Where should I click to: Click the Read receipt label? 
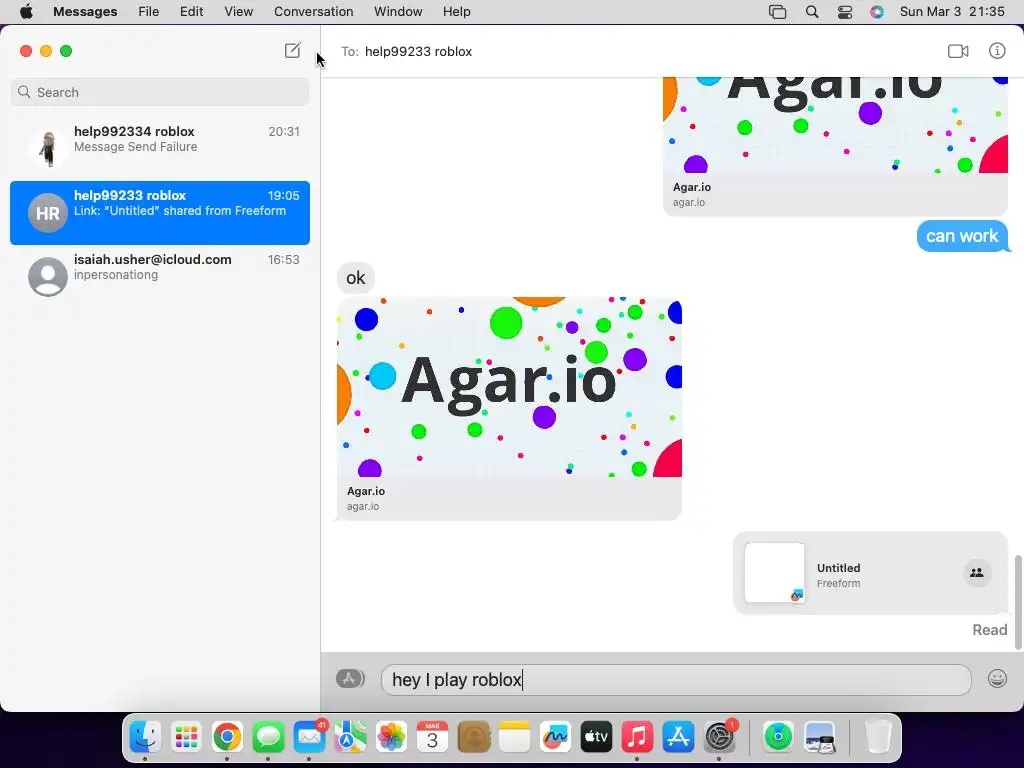pos(989,630)
